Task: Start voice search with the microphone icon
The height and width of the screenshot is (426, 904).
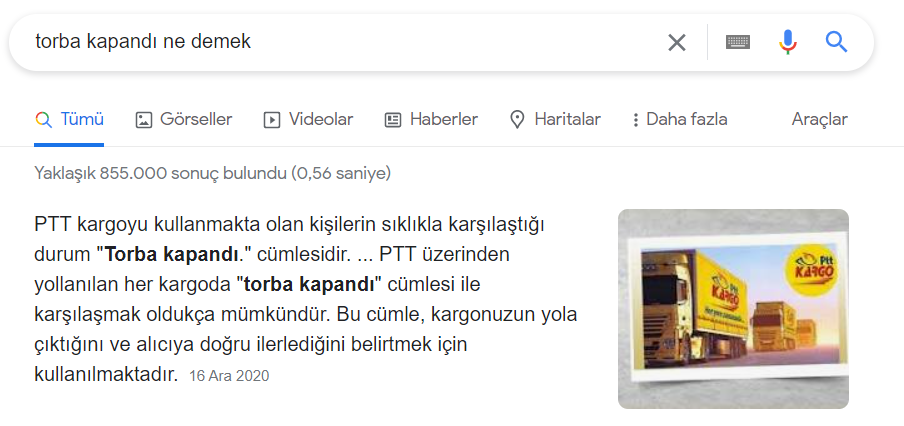Action: [788, 42]
